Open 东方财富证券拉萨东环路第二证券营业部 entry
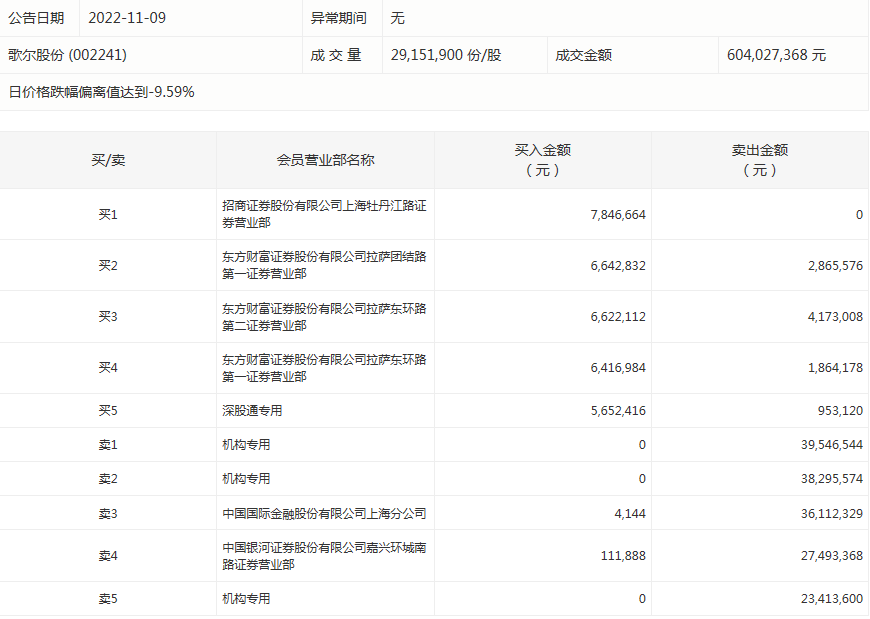Image resolution: width=870 pixels, height=619 pixels. 324,317
